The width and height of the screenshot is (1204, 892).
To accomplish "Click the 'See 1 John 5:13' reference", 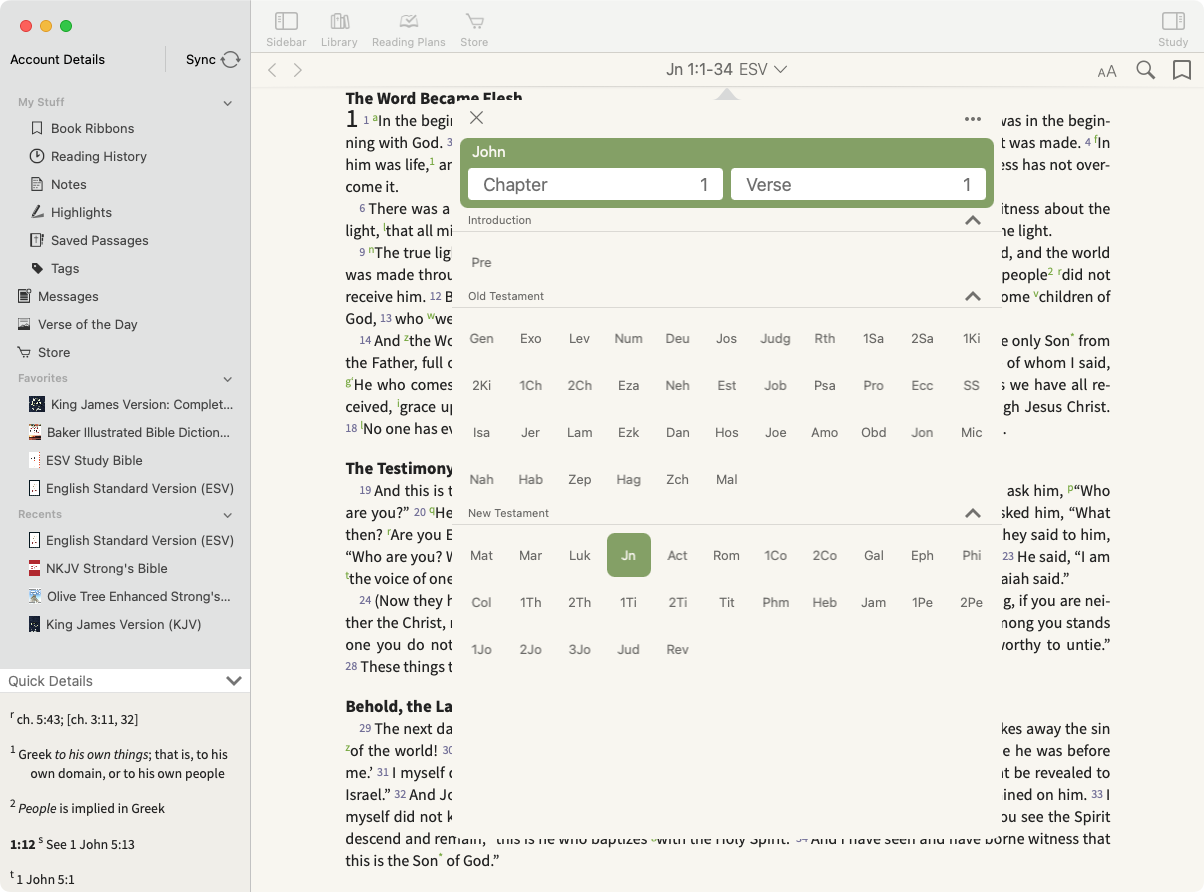I will (x=90, y=844).
